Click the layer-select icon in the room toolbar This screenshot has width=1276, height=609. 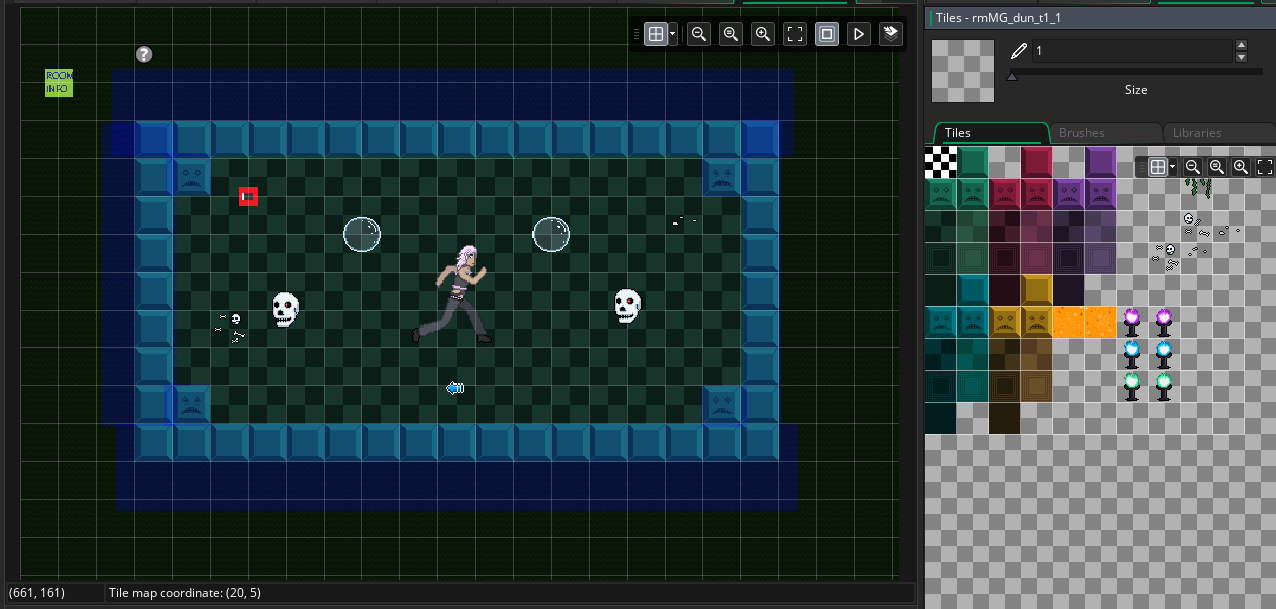pyautogui.click(x=890, y=34)
